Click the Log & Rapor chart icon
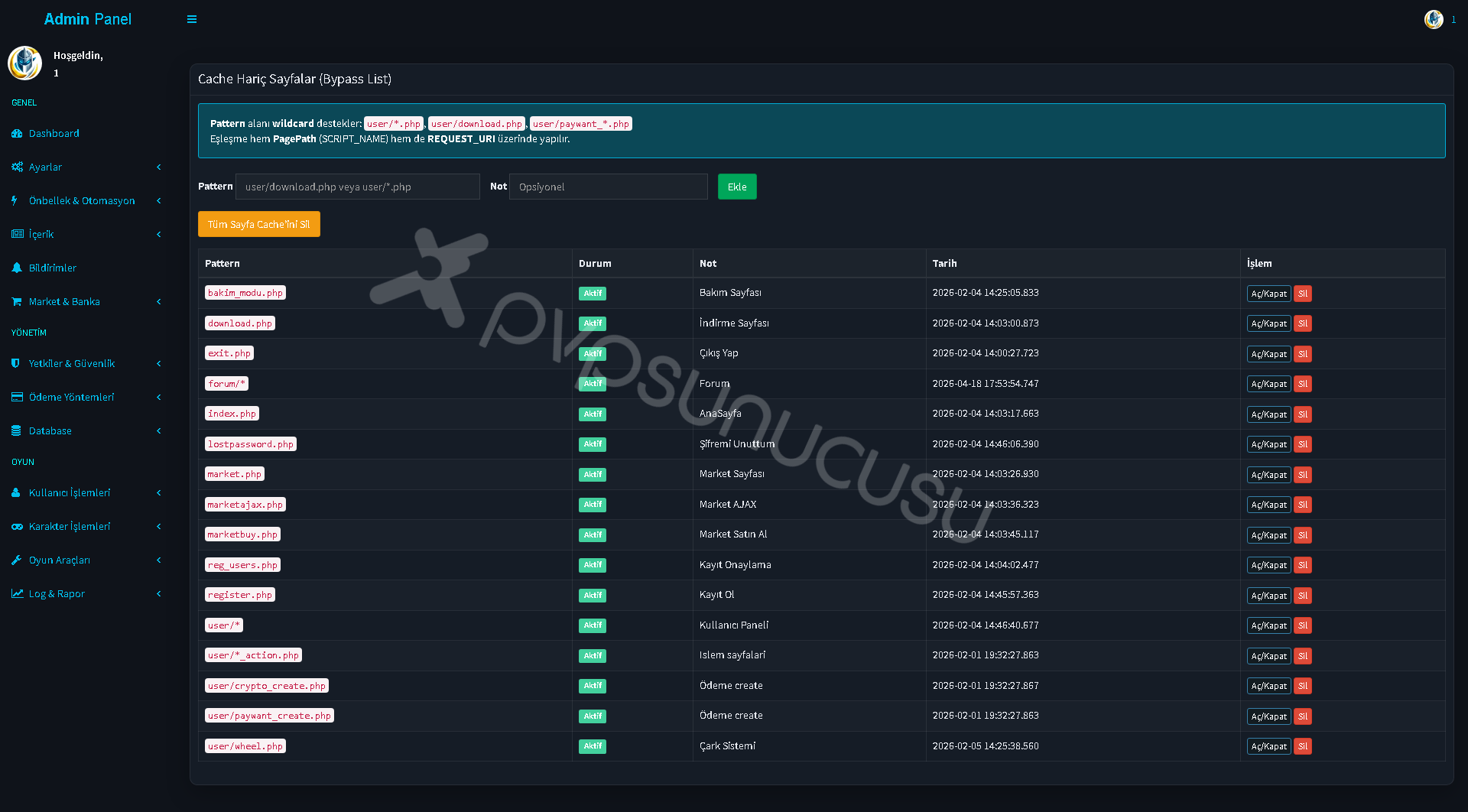The height and width of the screenshot is (812, 1468). 17,594
